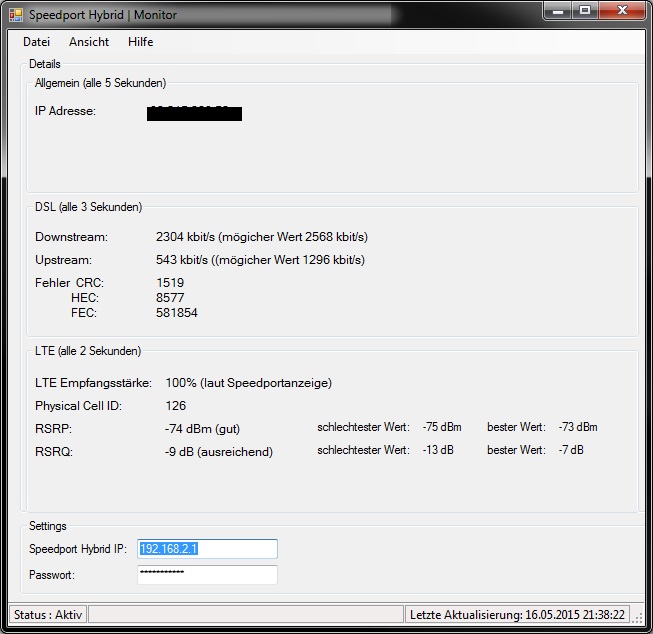Click the 'LTE Empfangsstärke:' label
The height and width of the screenshot is (634, 653).
coord(93,383)
